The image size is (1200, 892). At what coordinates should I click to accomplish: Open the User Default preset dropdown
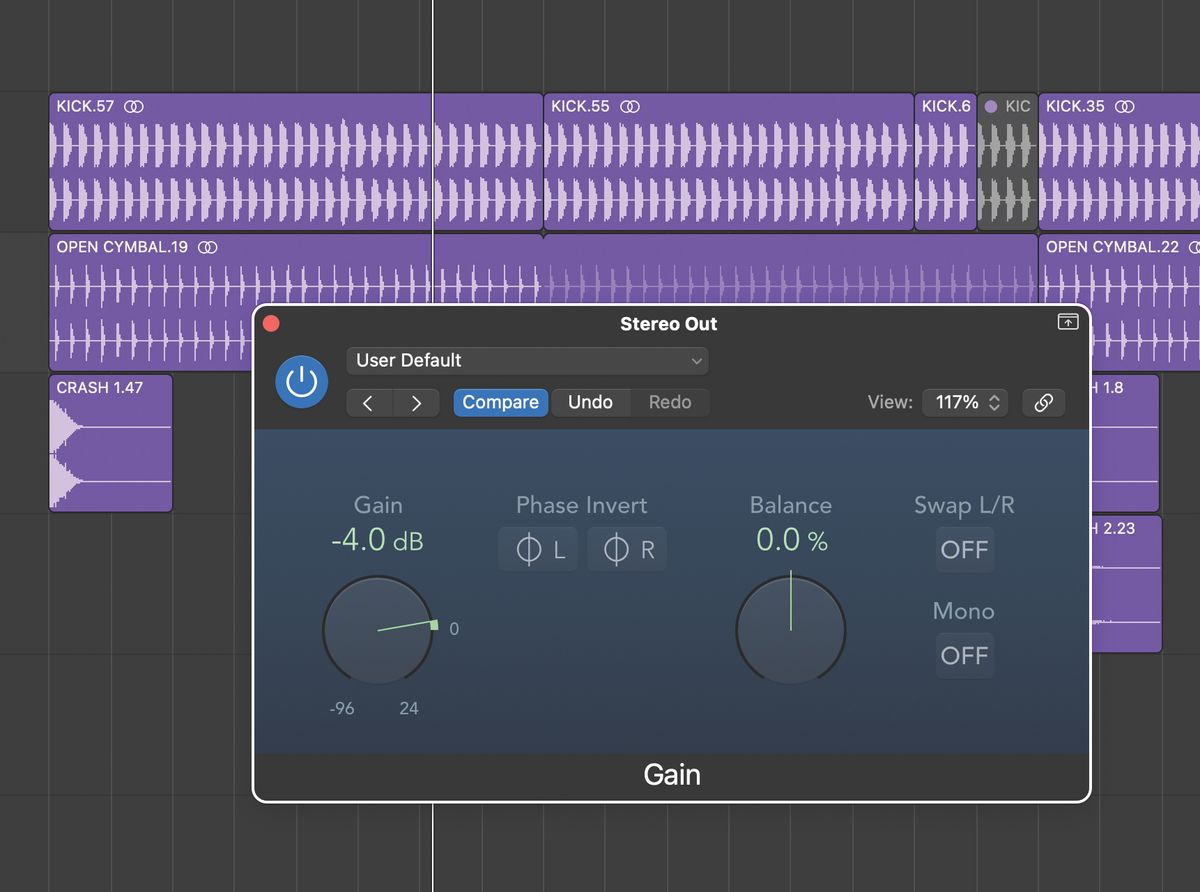pos(527,360)
